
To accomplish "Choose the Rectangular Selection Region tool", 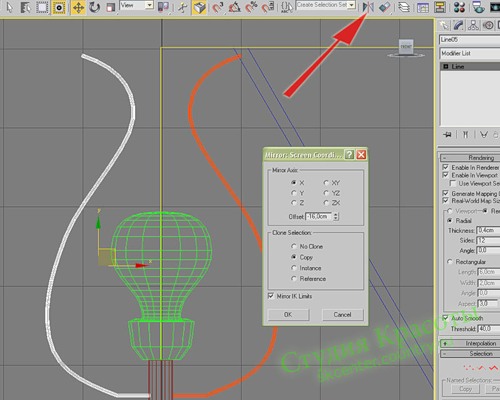I will pos(42,7).
